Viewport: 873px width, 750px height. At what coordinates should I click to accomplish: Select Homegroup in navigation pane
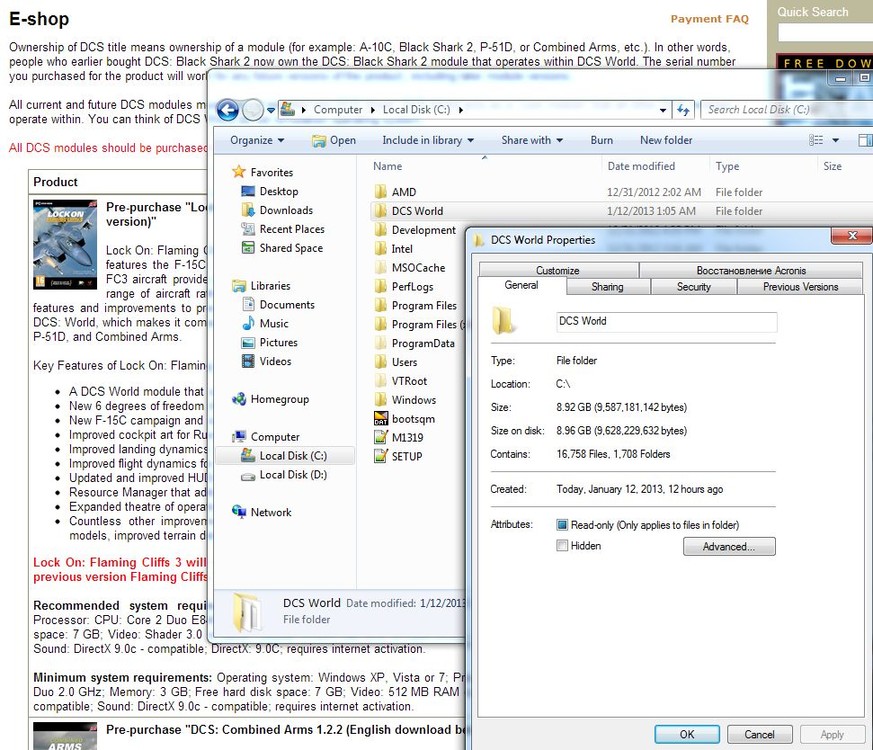[x=271, y=399]
